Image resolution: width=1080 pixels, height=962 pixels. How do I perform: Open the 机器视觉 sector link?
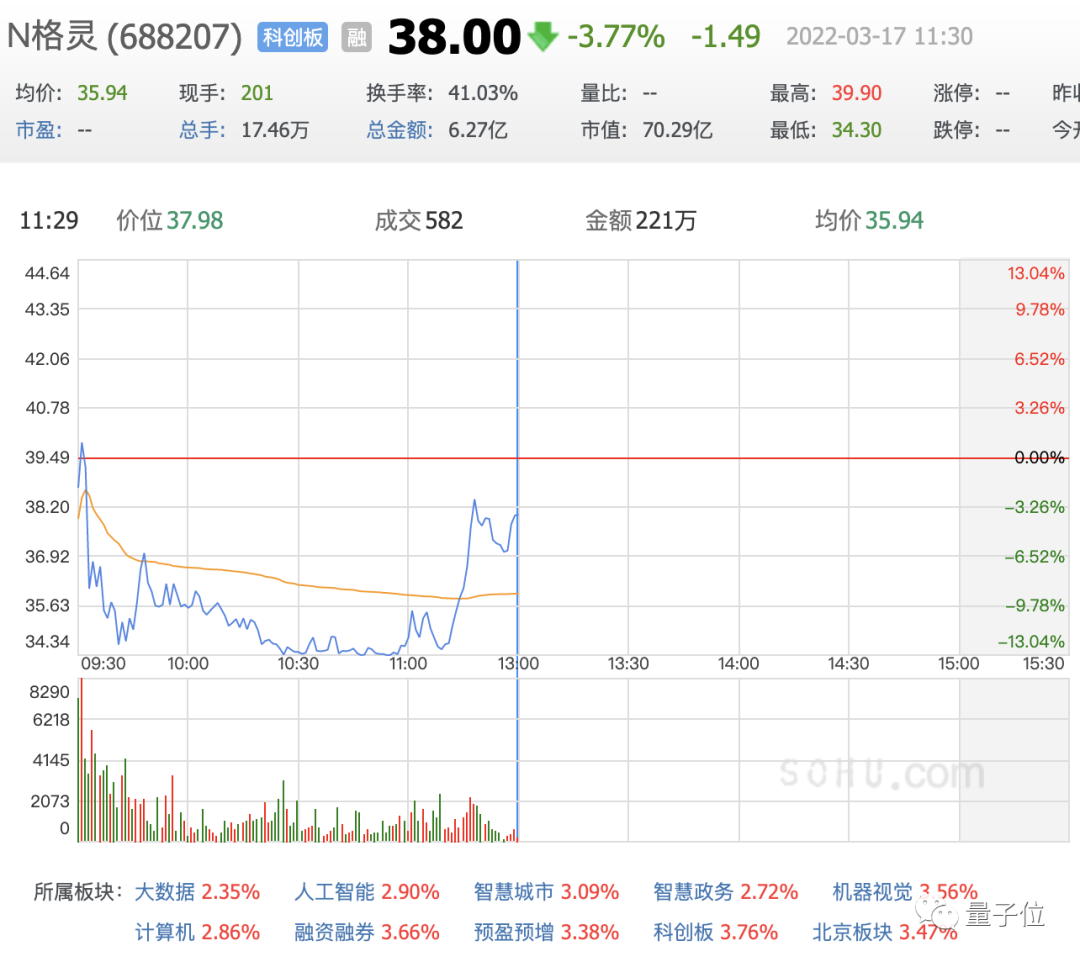[872, 891]
